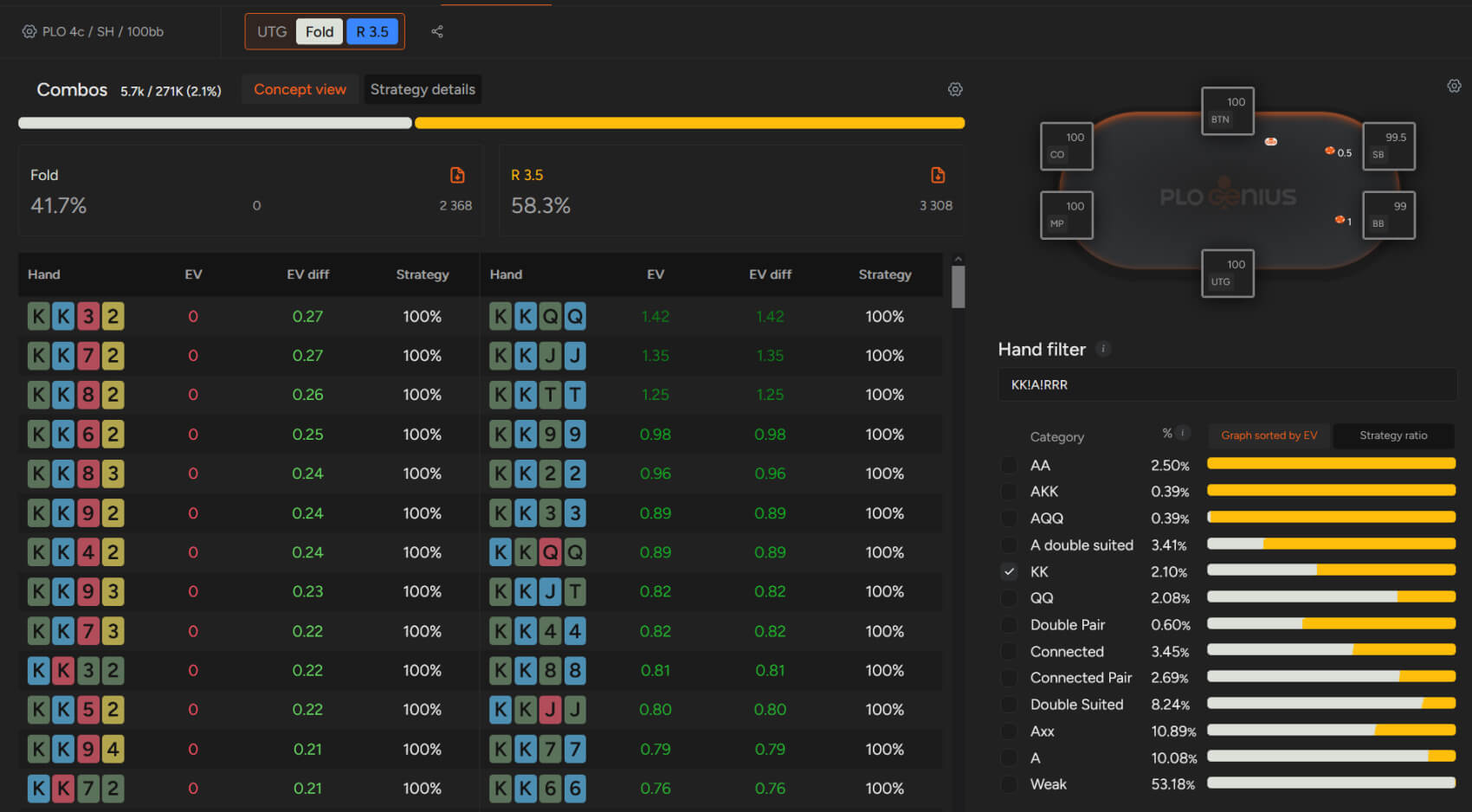Screen dimensions: 1472x812
Task: Check the Double Suited category checkbox
Action: (1009, 705)
